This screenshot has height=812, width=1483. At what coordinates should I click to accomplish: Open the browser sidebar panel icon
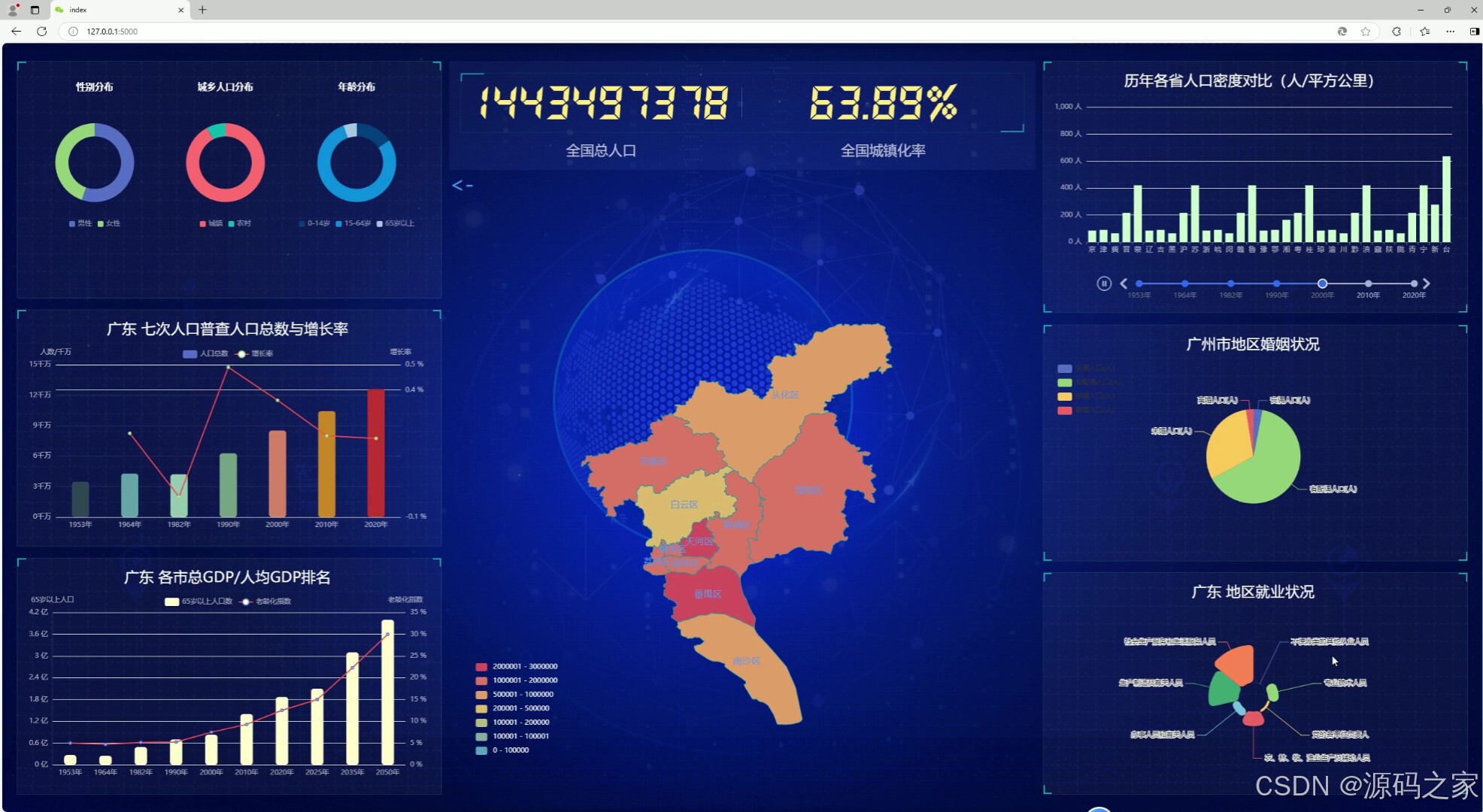tap(1474, 32)
